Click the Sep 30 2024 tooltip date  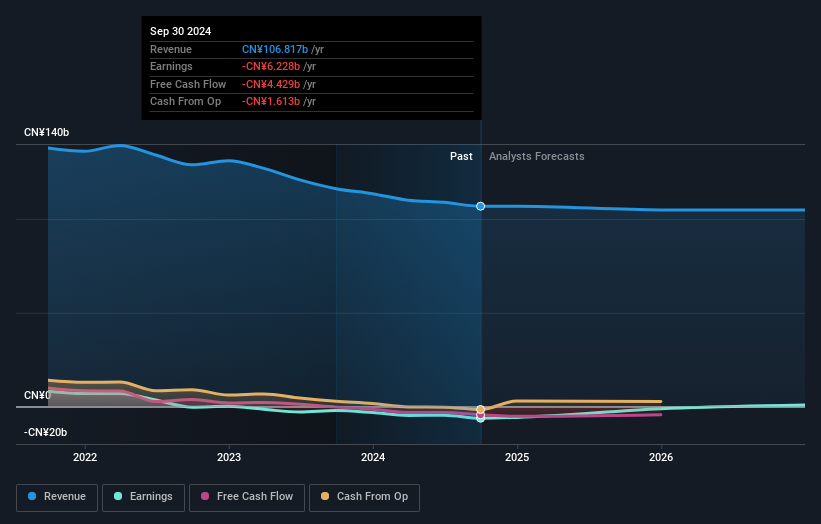pos(181,31)
